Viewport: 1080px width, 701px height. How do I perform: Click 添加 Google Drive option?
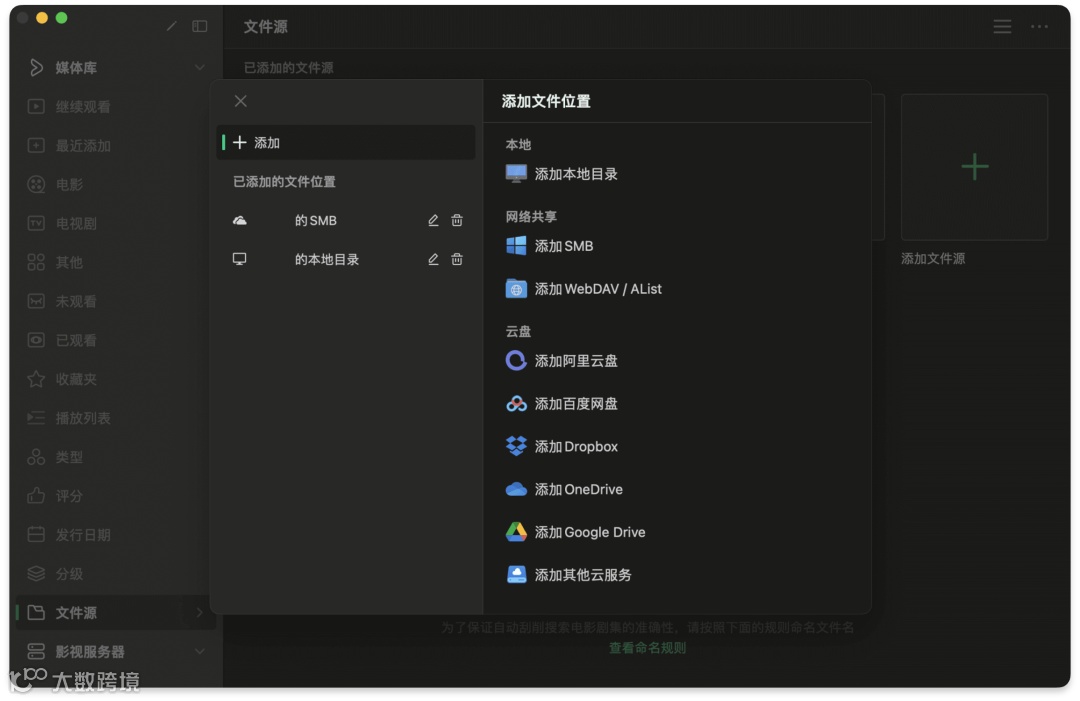coord(575,532)
